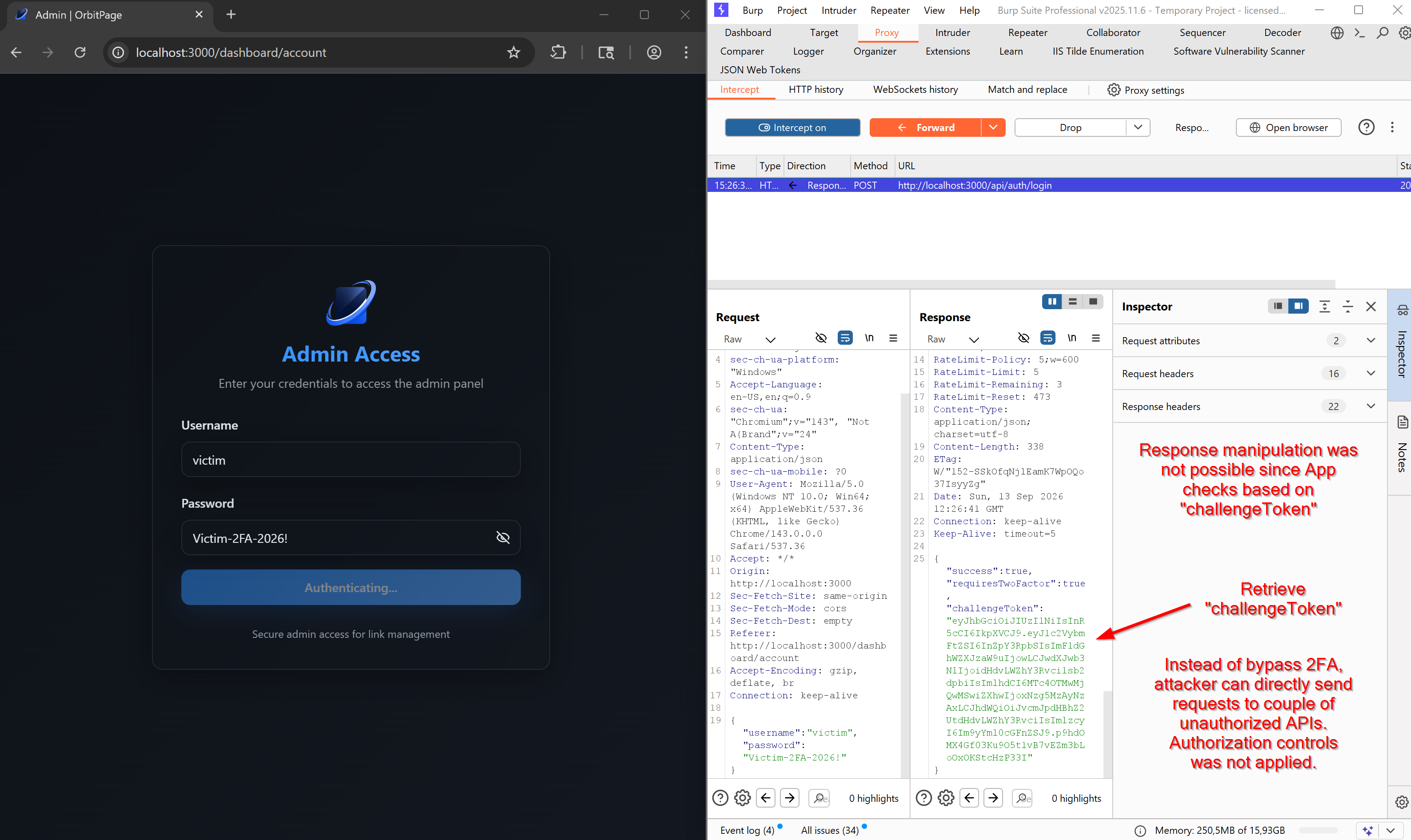Screen dimensions: 1411x840
Task: Open Burp browser
Action: point(1289,127)
